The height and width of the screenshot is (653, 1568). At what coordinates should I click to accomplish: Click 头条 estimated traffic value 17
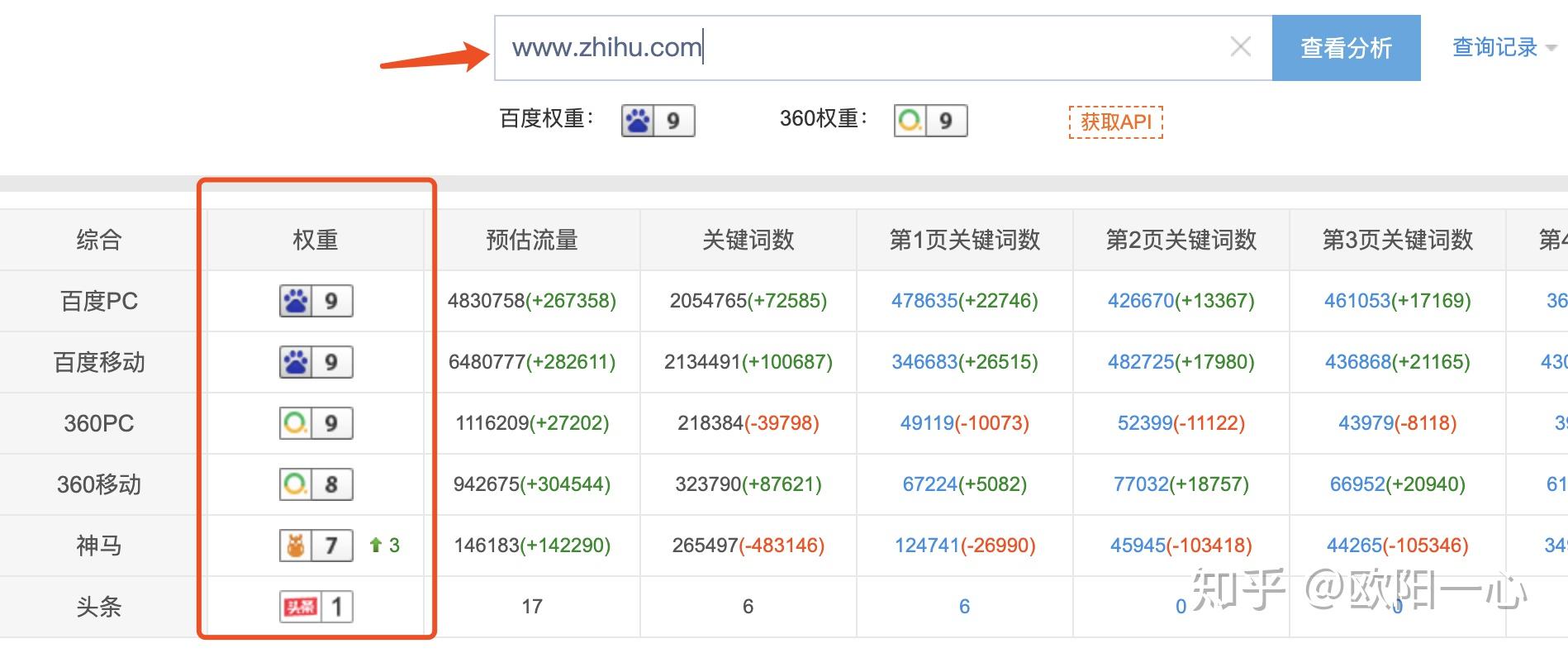(532, 607)
